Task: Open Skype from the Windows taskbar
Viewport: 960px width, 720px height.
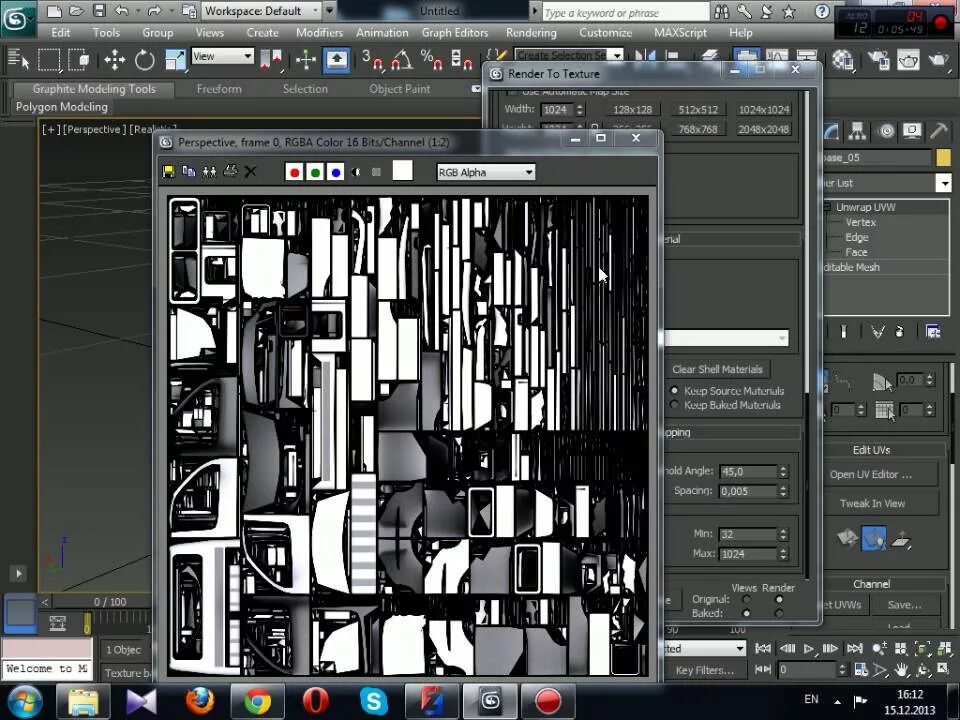Action: (373, 702)
